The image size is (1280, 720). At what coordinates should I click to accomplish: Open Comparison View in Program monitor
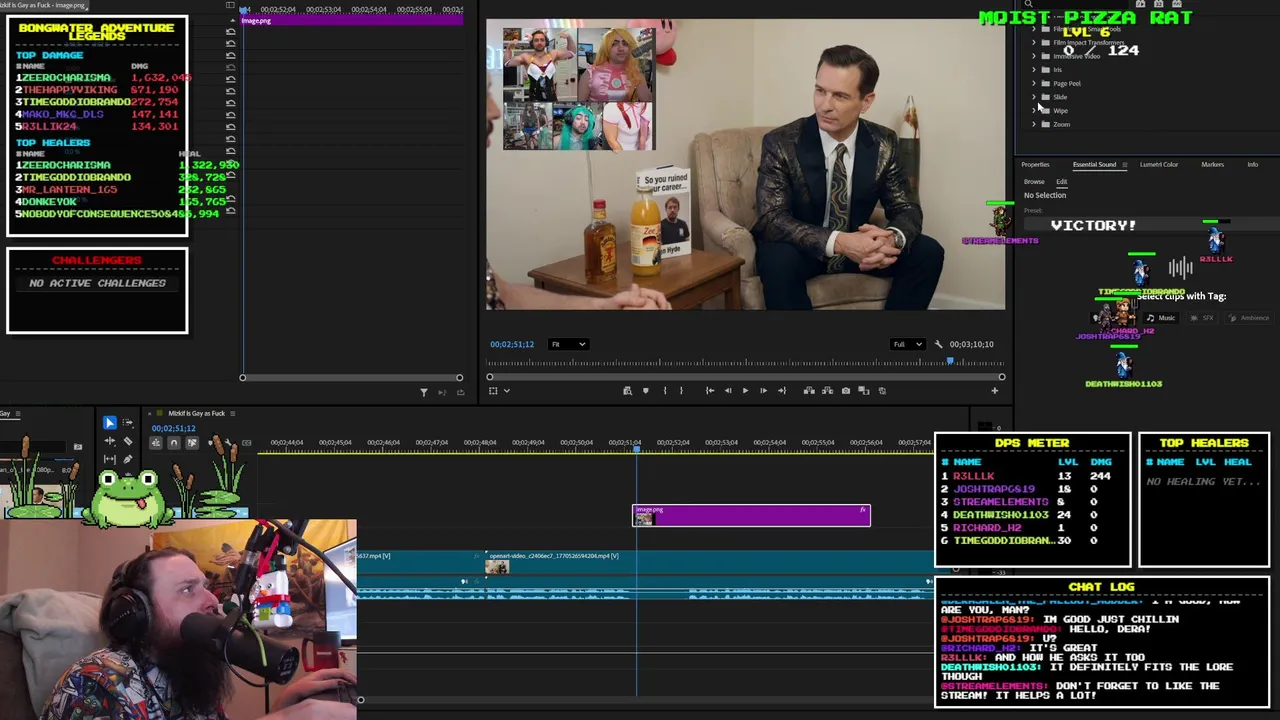pos(864,391)
